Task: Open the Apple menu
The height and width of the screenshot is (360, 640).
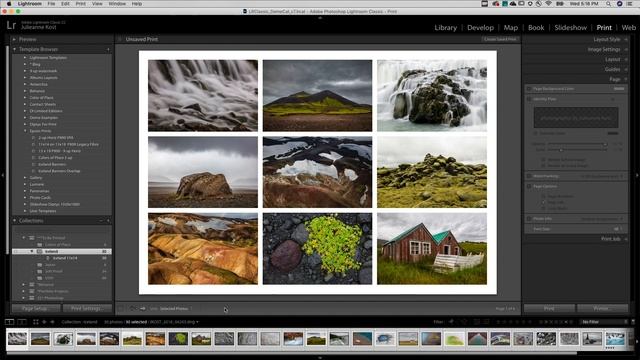Action: coord(9,4)
